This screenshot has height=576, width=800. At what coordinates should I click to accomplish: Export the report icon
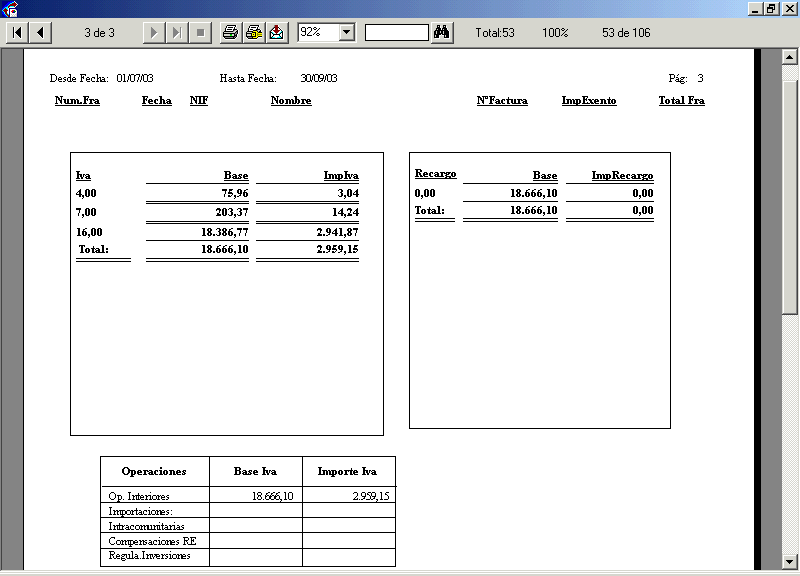[277, 33]
